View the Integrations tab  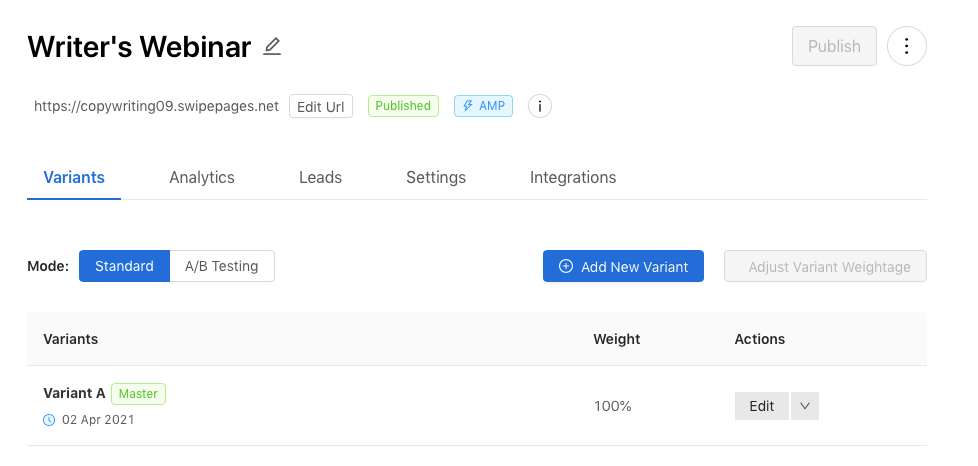[573, 178]
